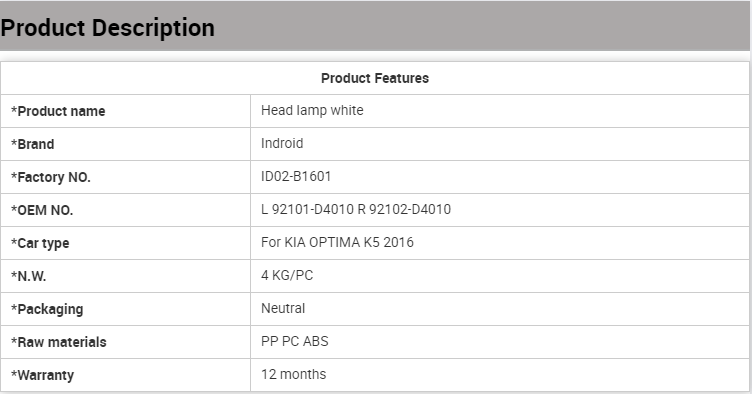752x394 pixels.
Task: Click the *N.W. label cell
Action: click(x=125, y=277)
